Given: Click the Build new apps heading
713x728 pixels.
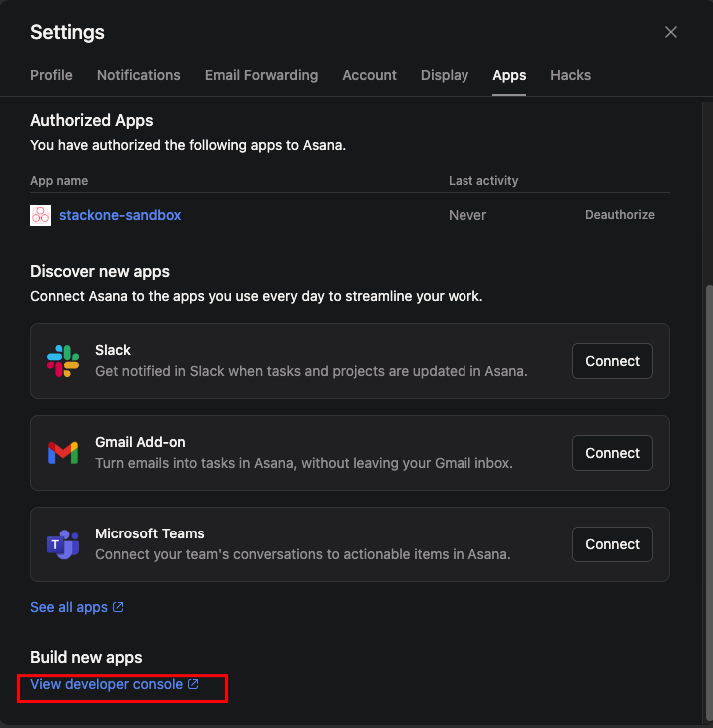Looking at the screenshot, I should tap(86, 657).
